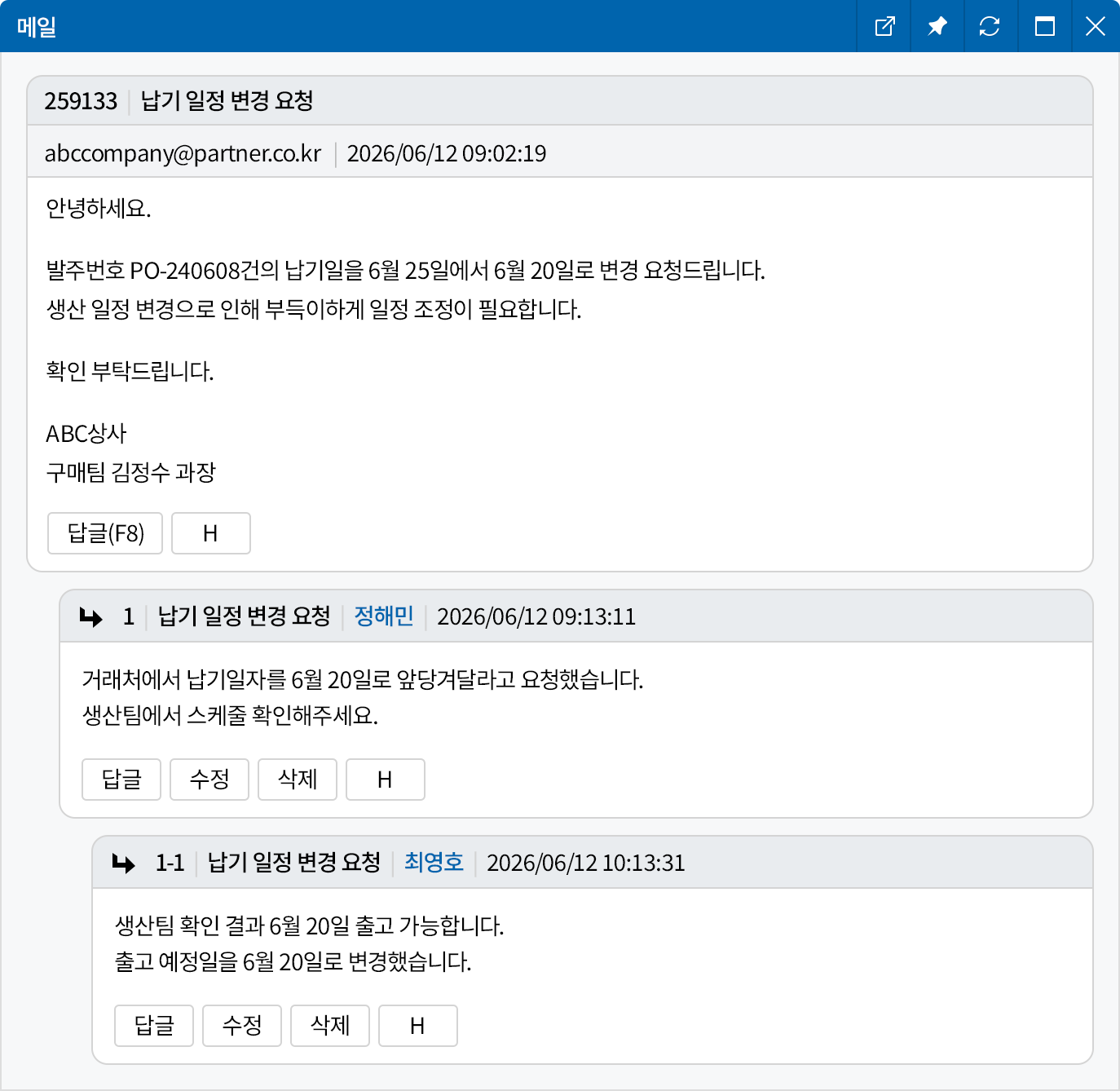Viewport: 1120px width, 1091px height.
Task: Click the reply arrow icon of reply 1
Action: point(90,617)
